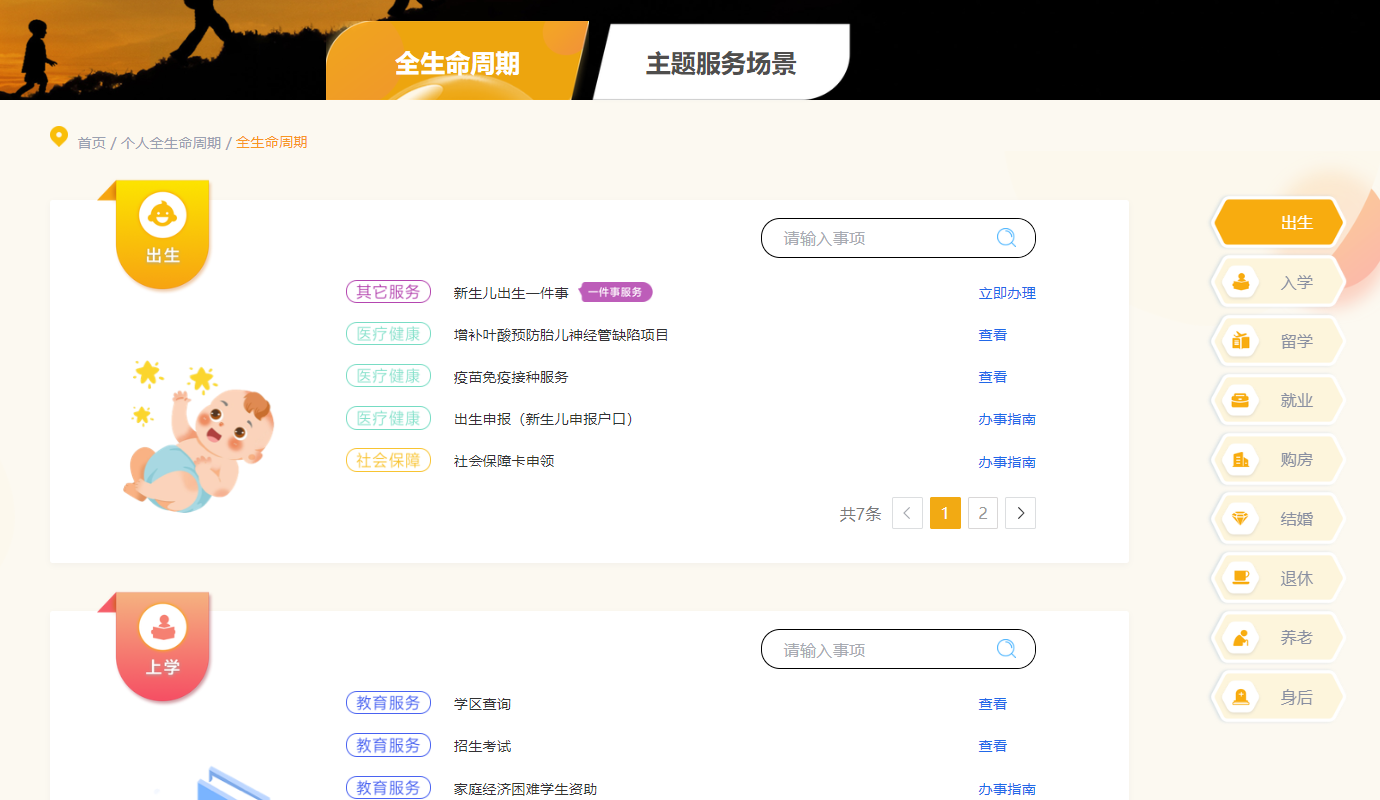Click the 结婚 diamond sidebar icon
Viewport: 1380px width, 800px height.
(1241, 519)
